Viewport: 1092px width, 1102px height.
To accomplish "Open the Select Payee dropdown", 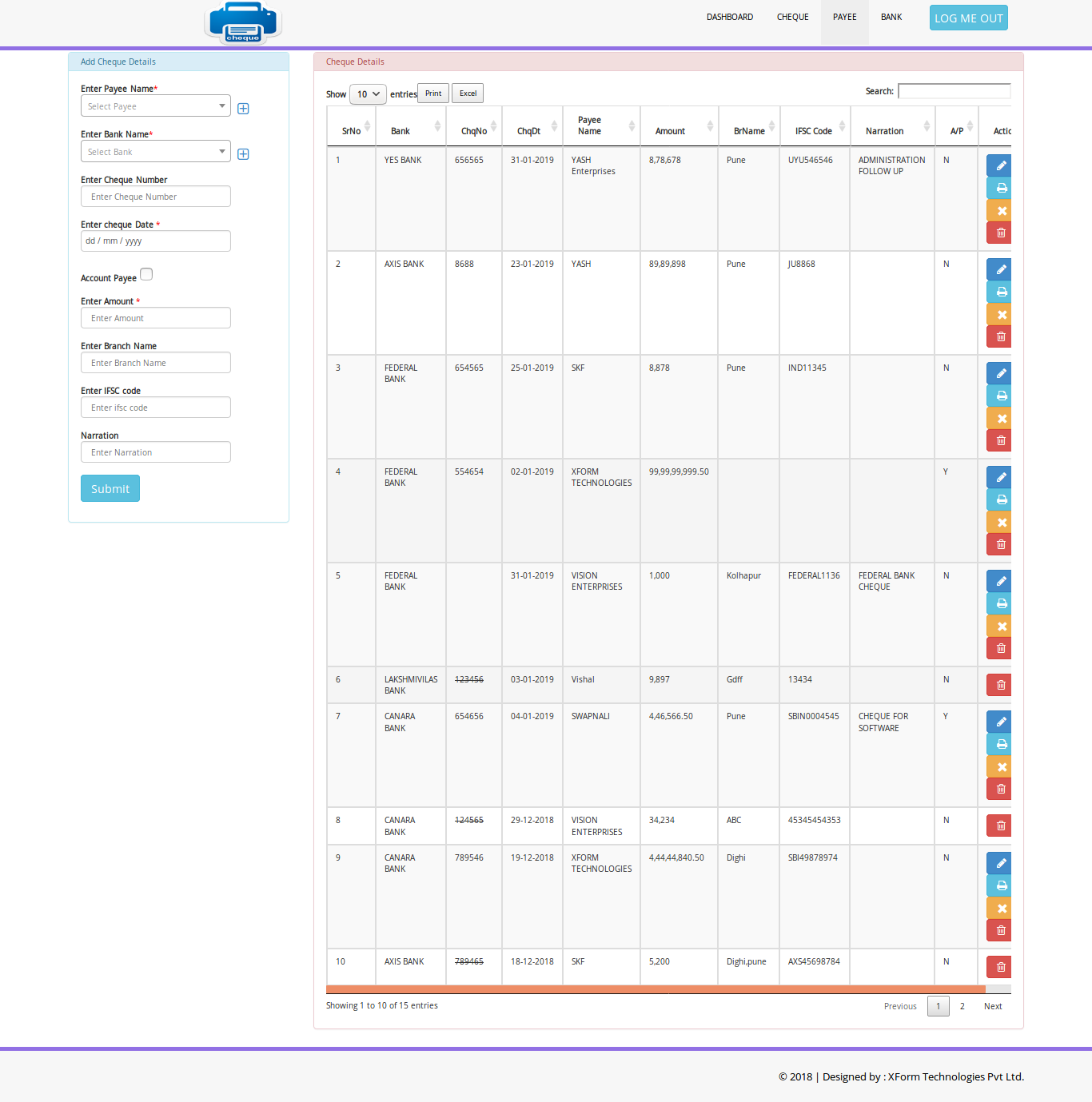I will [156, 105].
